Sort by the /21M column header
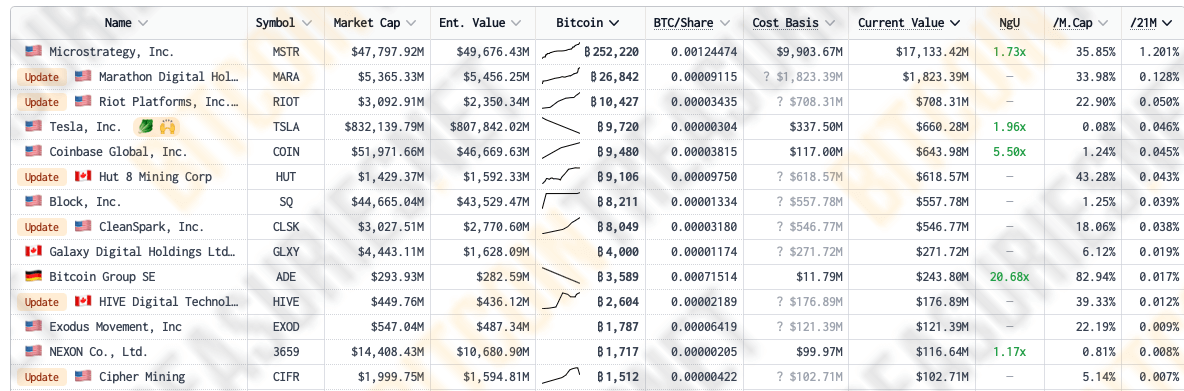 pyautogui.click(x=1151, y=23)
